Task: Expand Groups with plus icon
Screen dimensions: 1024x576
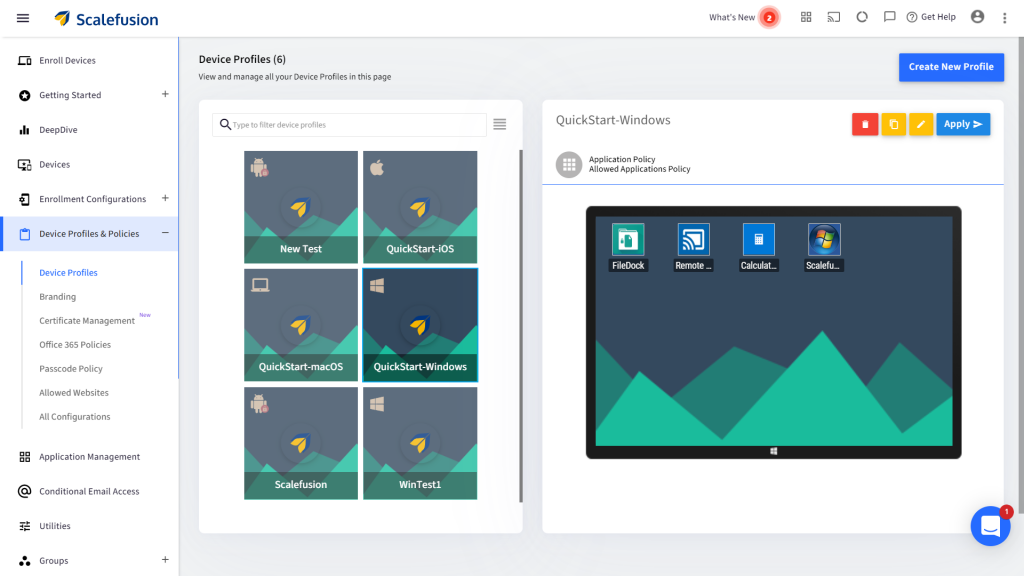Action: point(165,560)
